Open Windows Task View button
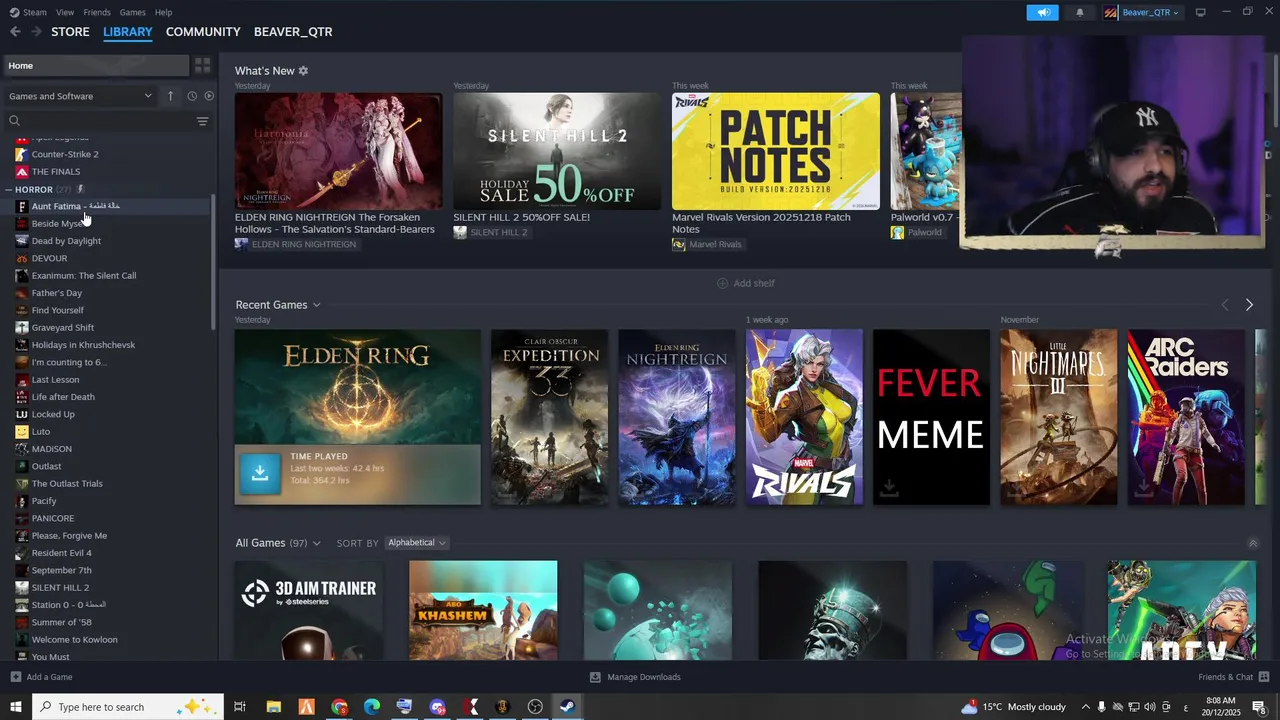 (240, 707)
